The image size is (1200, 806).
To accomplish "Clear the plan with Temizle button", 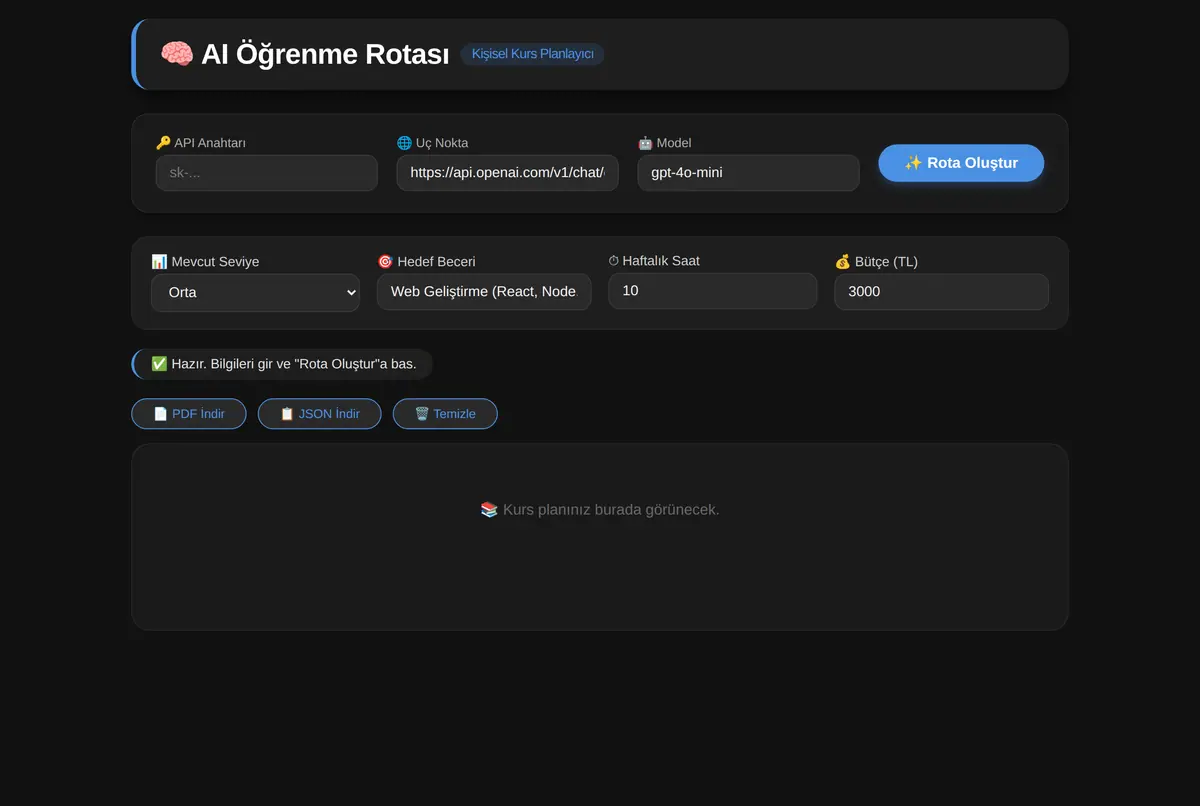I will click(x=445, y=414).
